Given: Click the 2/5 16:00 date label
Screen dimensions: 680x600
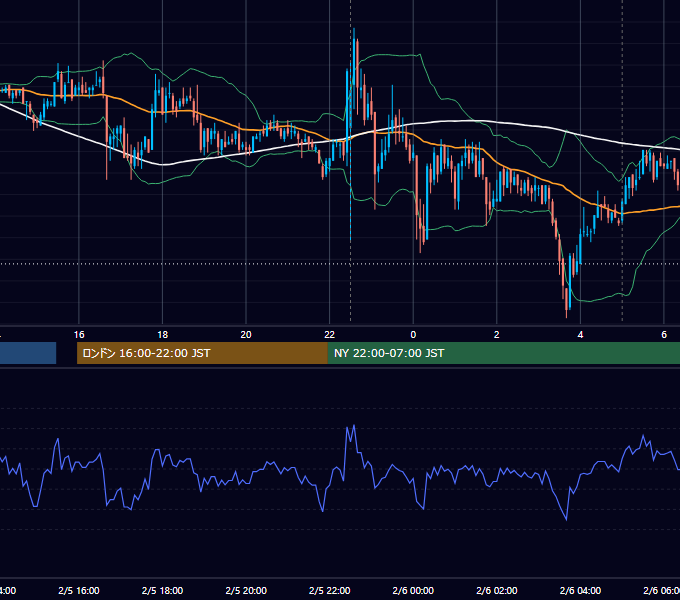Looking at the screenshot, I should pos(79,590).
